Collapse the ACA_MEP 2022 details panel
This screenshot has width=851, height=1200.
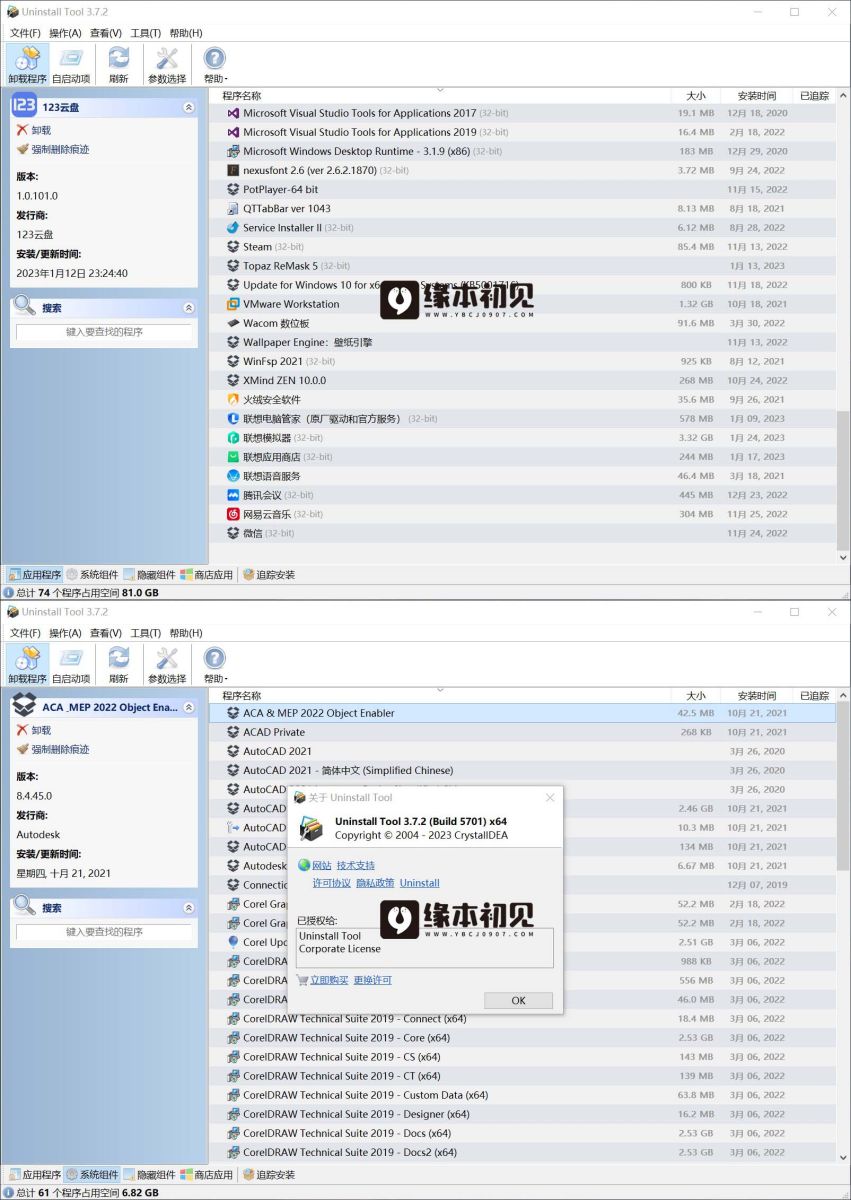[189, 707]
